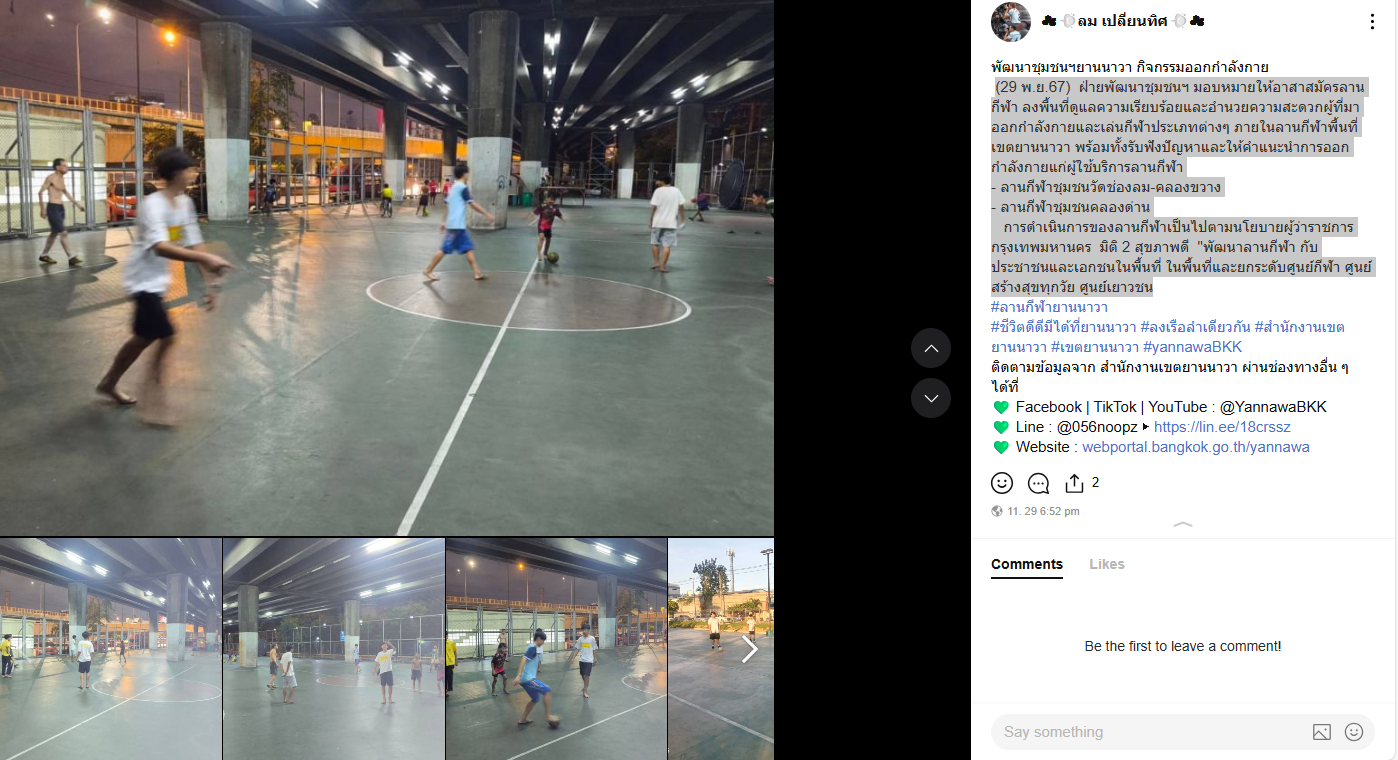
Task: Click the globe visibility icon beside the post date
Action: pyautogui.click(x=997, y=511)
